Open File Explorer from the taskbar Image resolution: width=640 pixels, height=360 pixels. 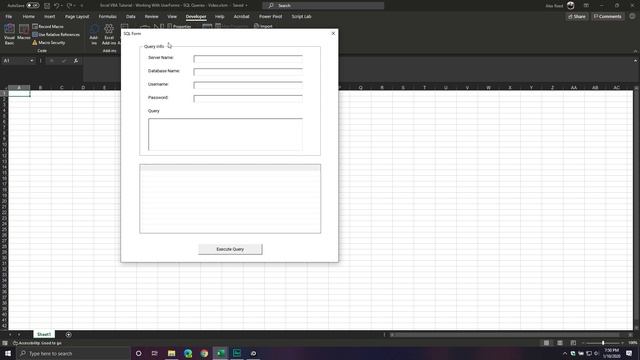pyautogui.click(x=171, y=353)
